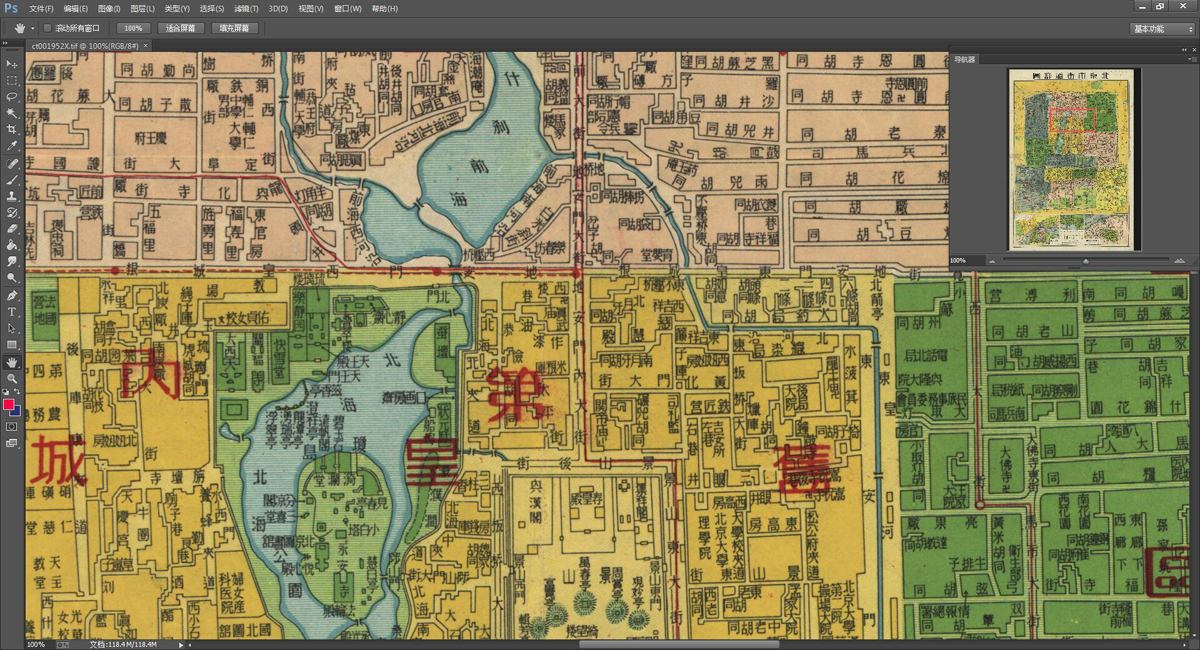Click the background color swatch
The height and width of the screenshot is (650, 1200).
(x=15, y=409)
